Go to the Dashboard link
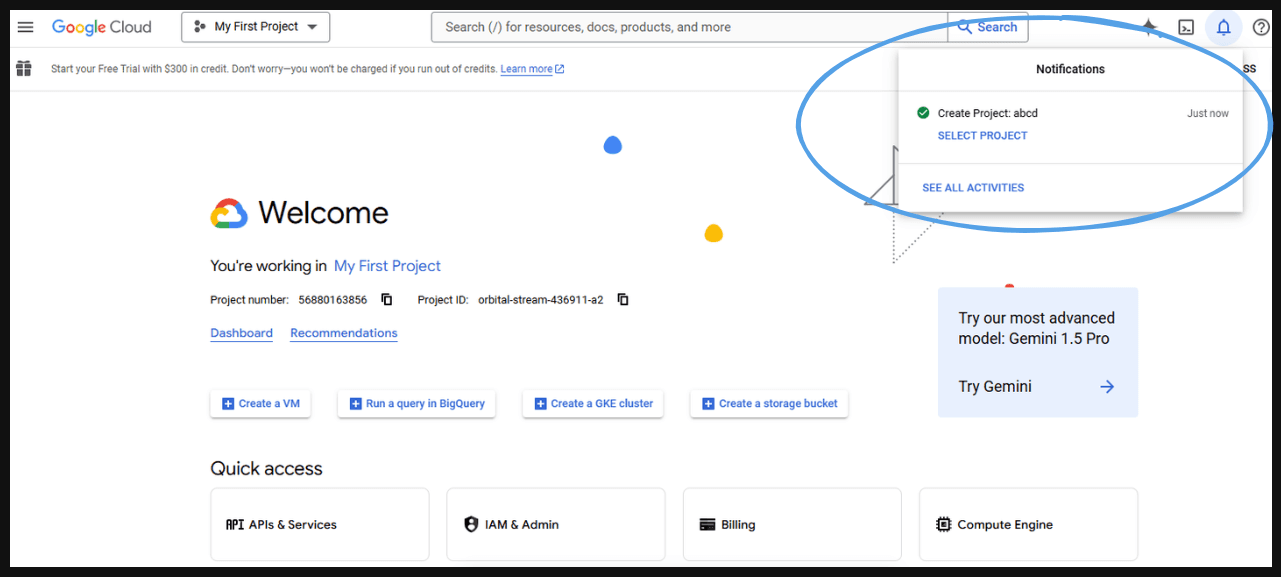The width and height of the screenshot is (1281, 577). click(x=241, y=333)
